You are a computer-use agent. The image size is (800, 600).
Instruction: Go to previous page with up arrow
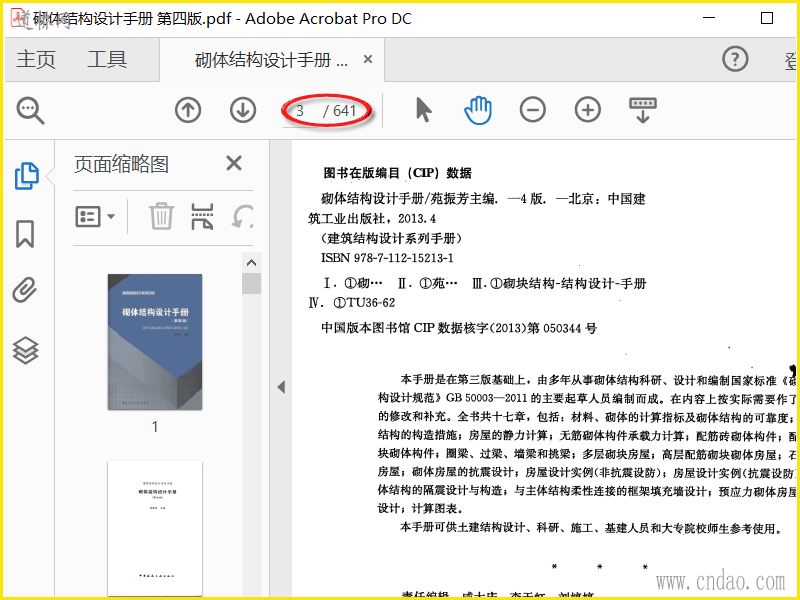tap(188, 110)
